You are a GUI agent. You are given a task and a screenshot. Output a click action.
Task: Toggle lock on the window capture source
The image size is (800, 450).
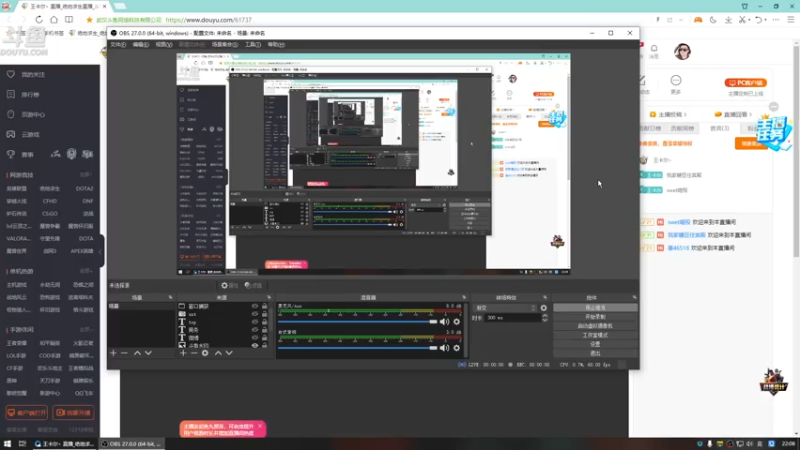pyautogui.click(x=264, y=306)
